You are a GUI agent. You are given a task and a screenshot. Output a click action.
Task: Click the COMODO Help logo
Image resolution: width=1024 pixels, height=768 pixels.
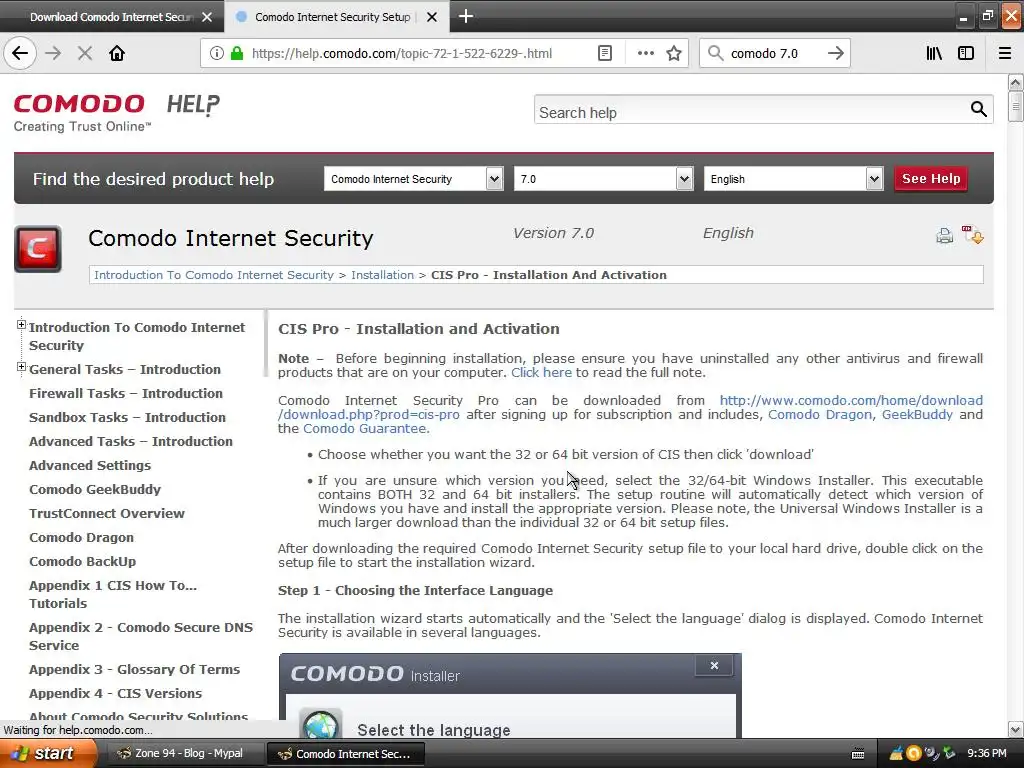click(117, 112)
